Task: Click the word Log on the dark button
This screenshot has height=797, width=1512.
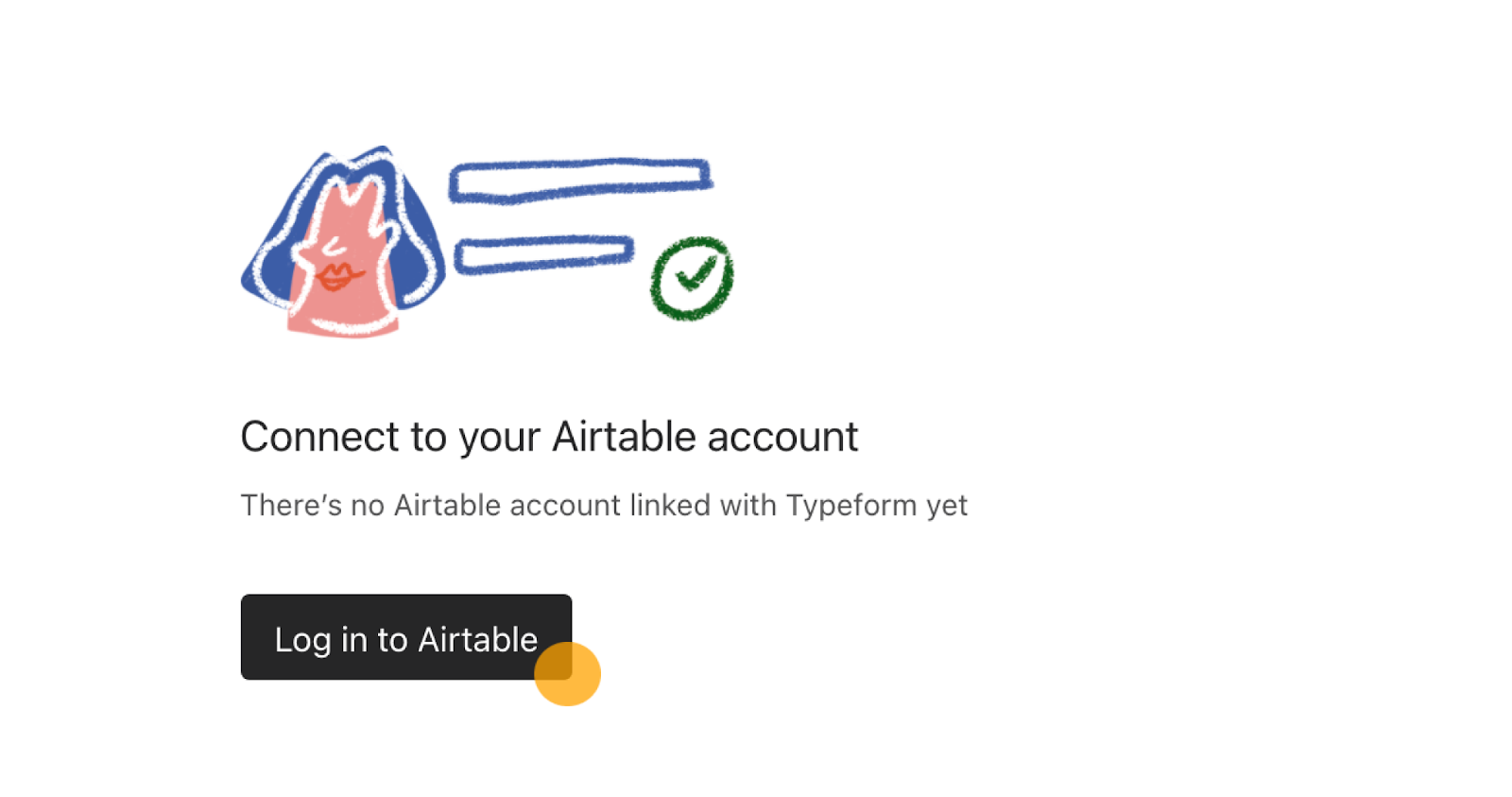Action: 302,640
